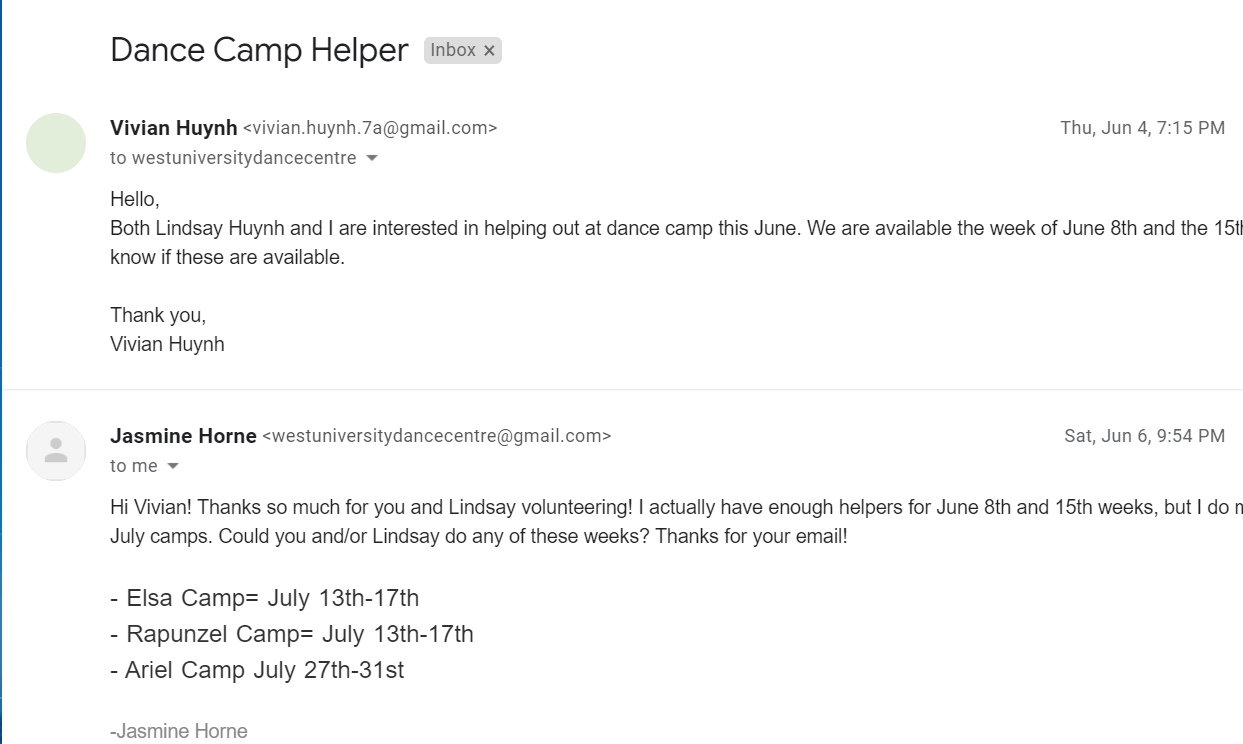Screen dimensions: 1243x744
Task: Click the Ariel Camp July 27th-31st line
Action: coord(257,670)
